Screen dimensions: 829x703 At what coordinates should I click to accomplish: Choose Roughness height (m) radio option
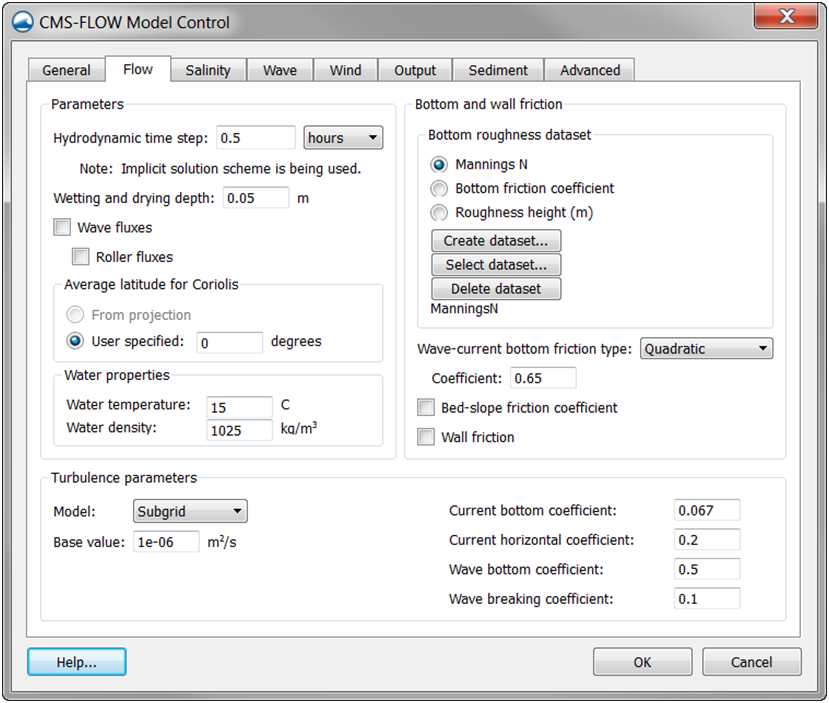coord(439,212)
